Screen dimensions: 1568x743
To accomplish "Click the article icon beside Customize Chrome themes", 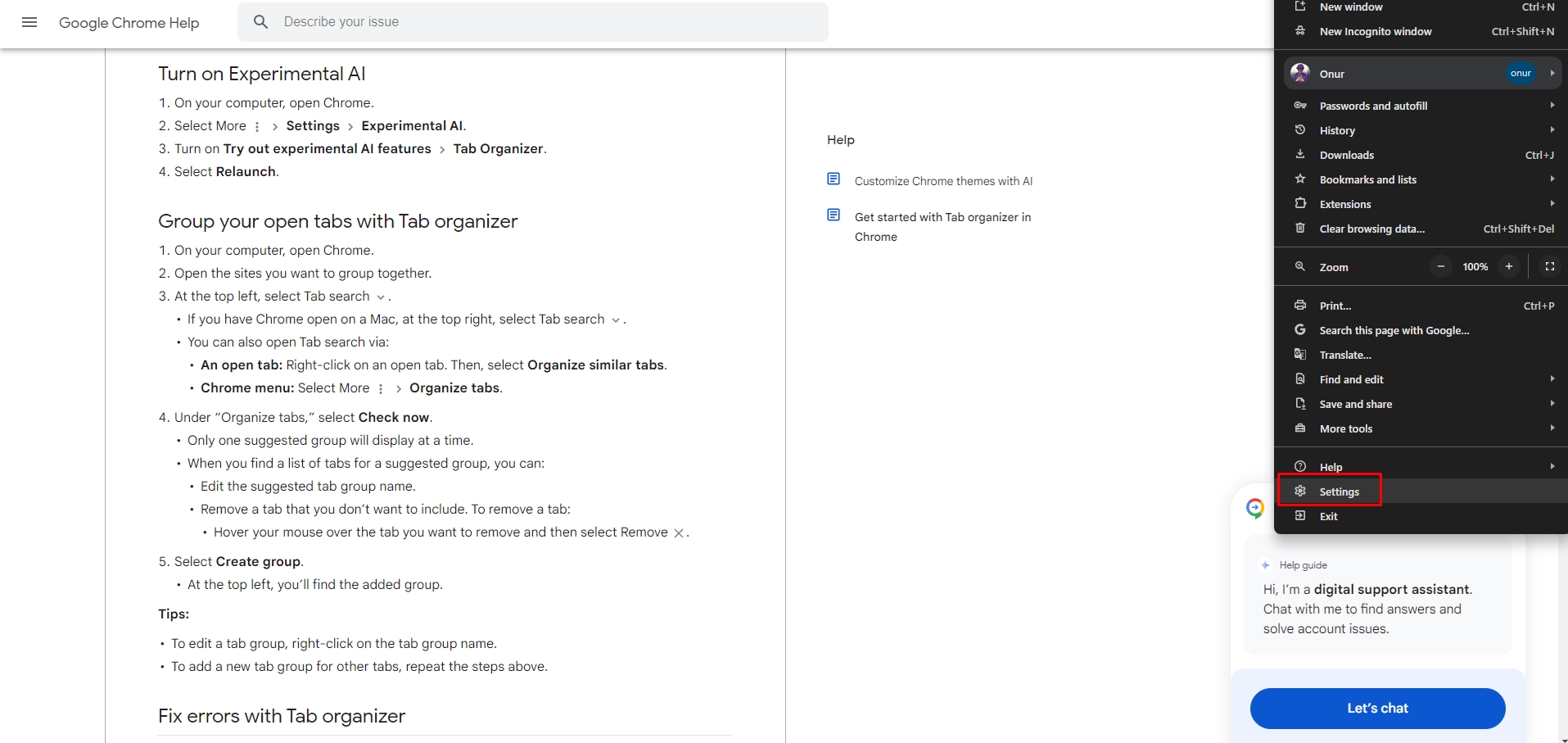I will click(834, 179).
